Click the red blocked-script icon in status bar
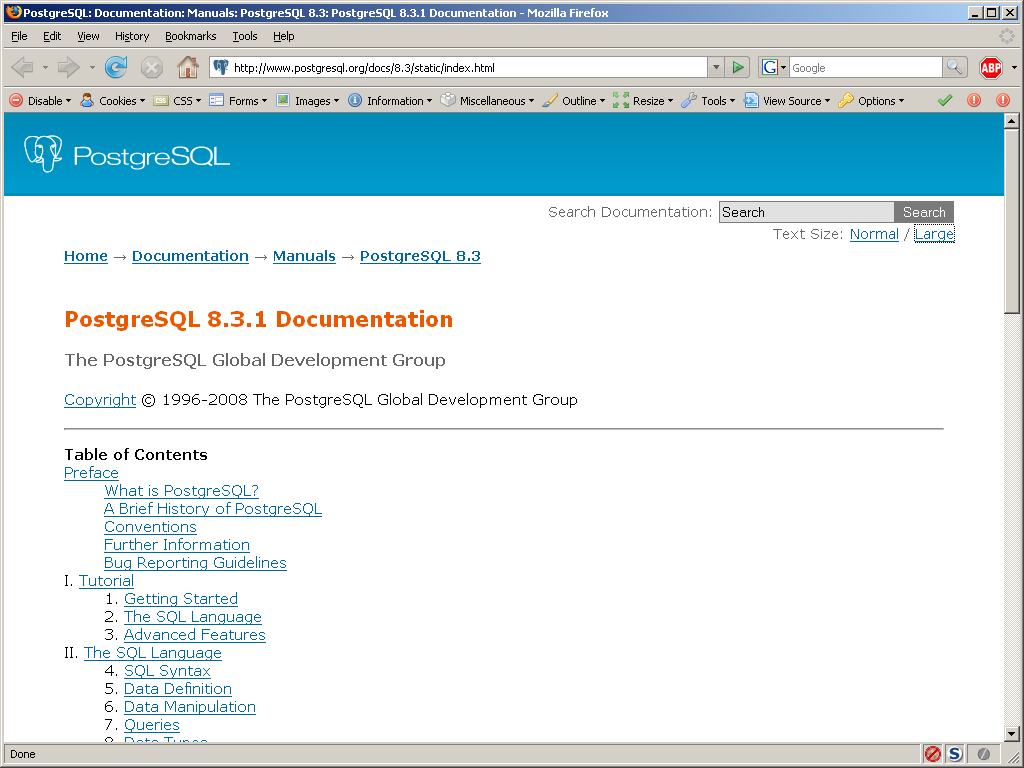Image resolution: width=1024 pixels, height=768 pixels. 933,754
